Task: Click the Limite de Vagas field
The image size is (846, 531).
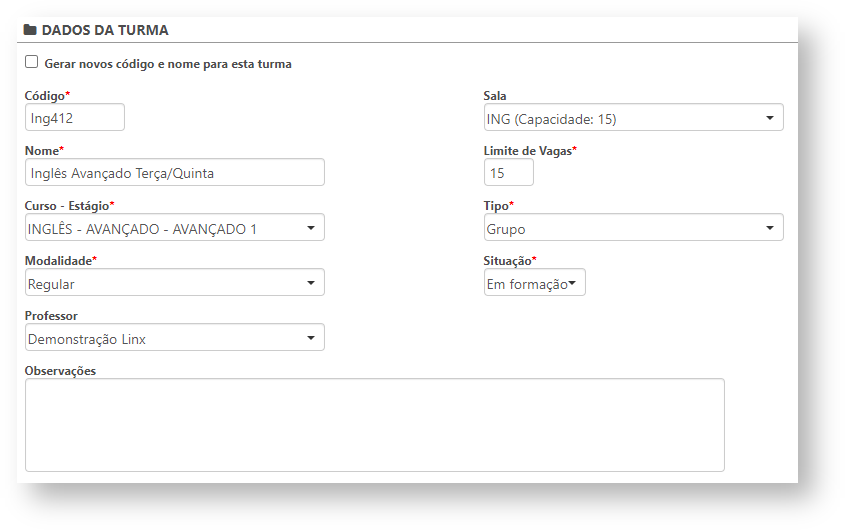Action: coord(509,173)
